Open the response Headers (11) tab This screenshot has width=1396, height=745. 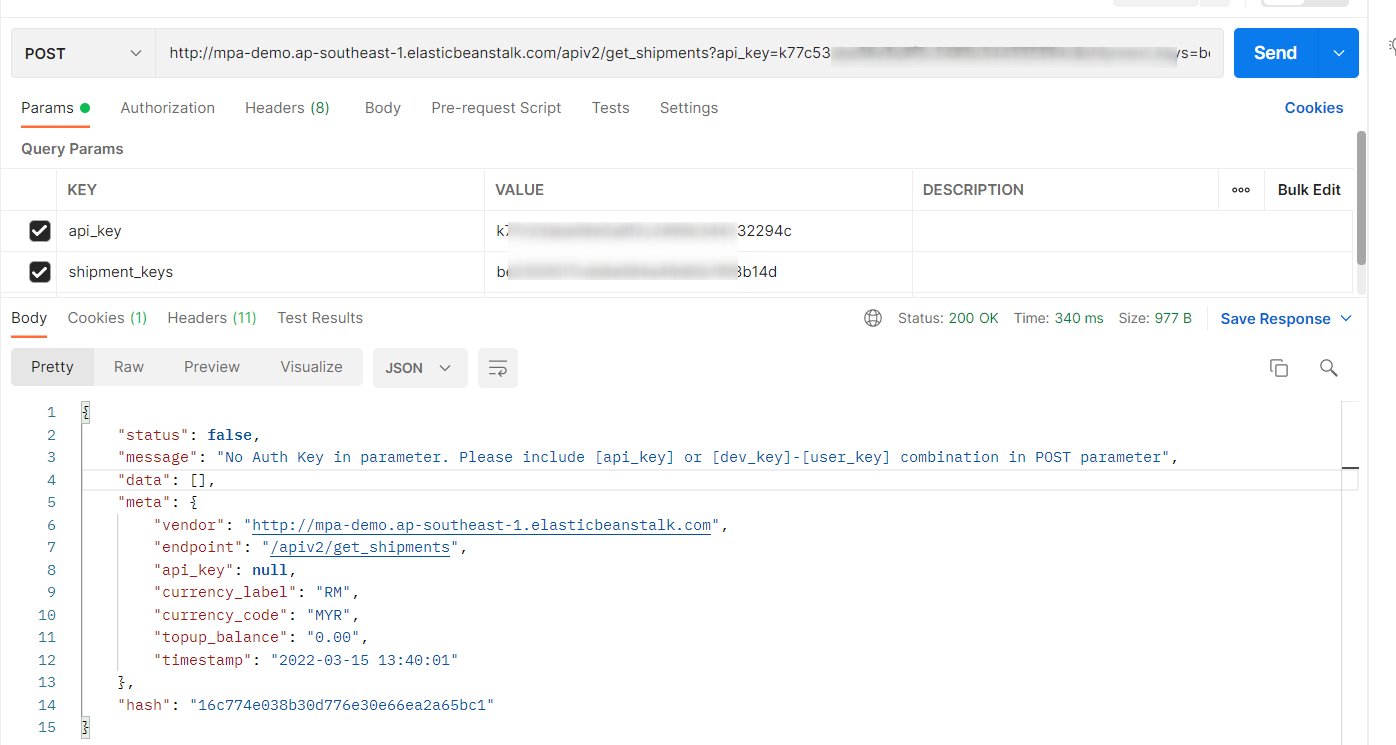point(212,318)
